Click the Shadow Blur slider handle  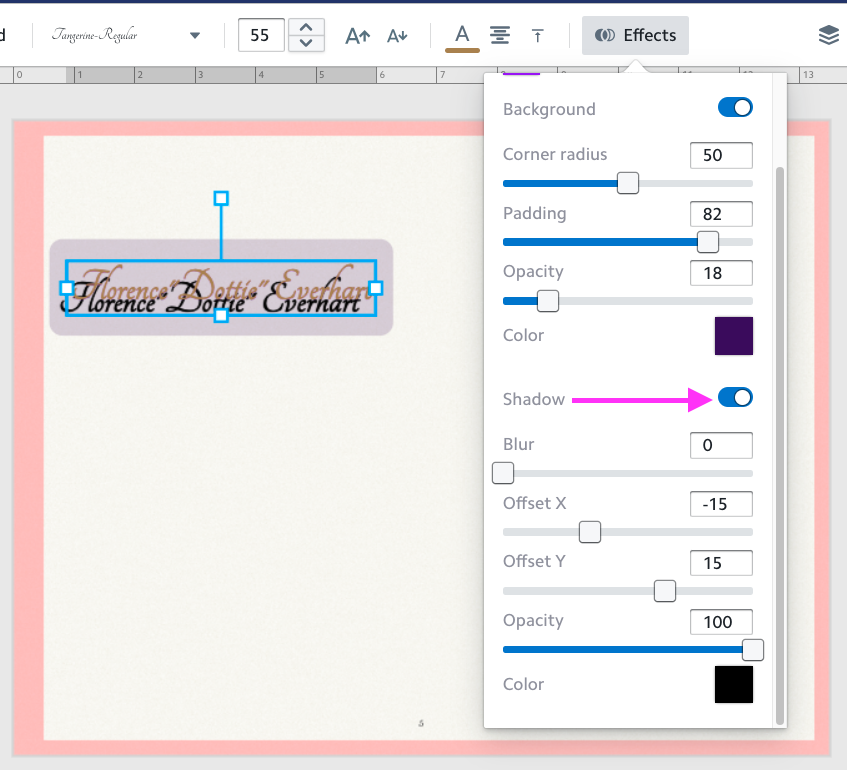[503, 473]
